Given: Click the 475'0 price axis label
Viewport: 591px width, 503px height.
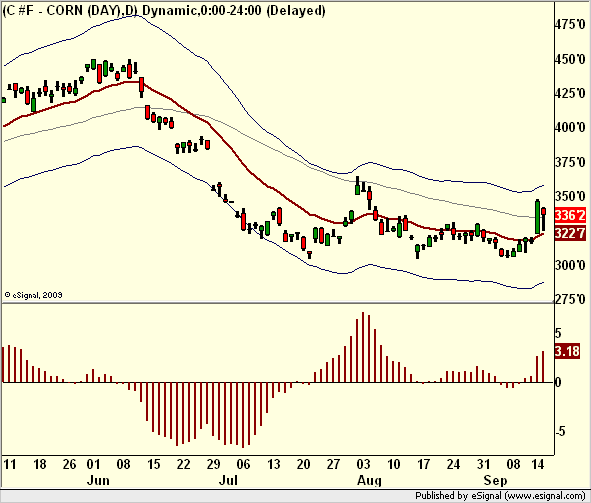Looking at the screenshot, I should pyautogui.click(x=570, y=24).
